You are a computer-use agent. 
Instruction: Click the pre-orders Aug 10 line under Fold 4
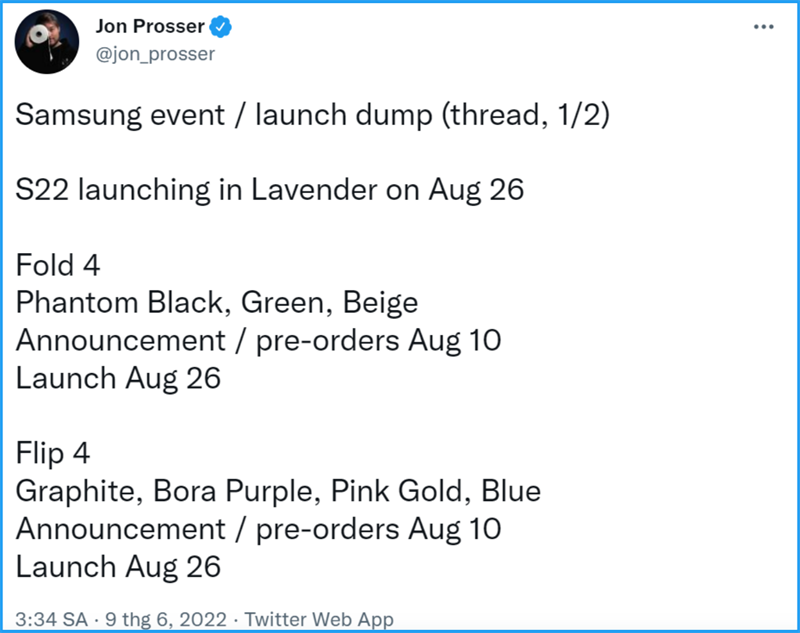pos(258,340)
